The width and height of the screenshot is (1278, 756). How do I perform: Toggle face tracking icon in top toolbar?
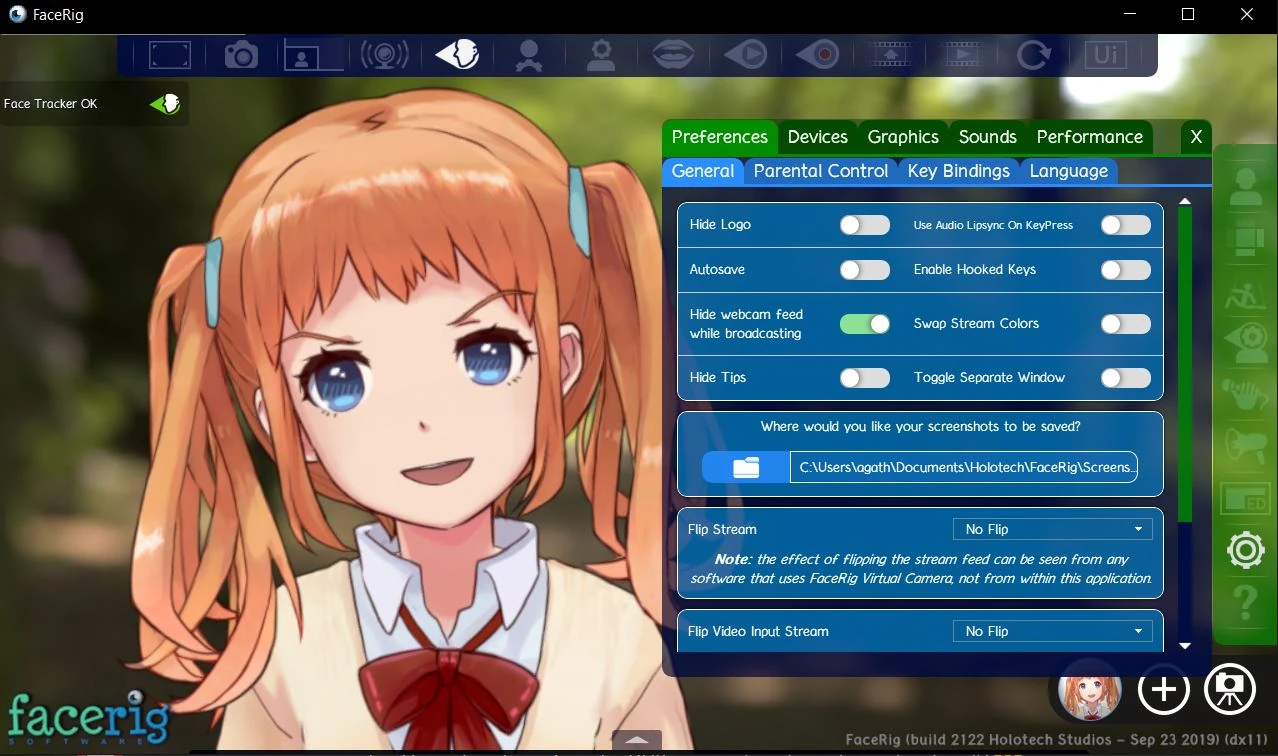457,54
